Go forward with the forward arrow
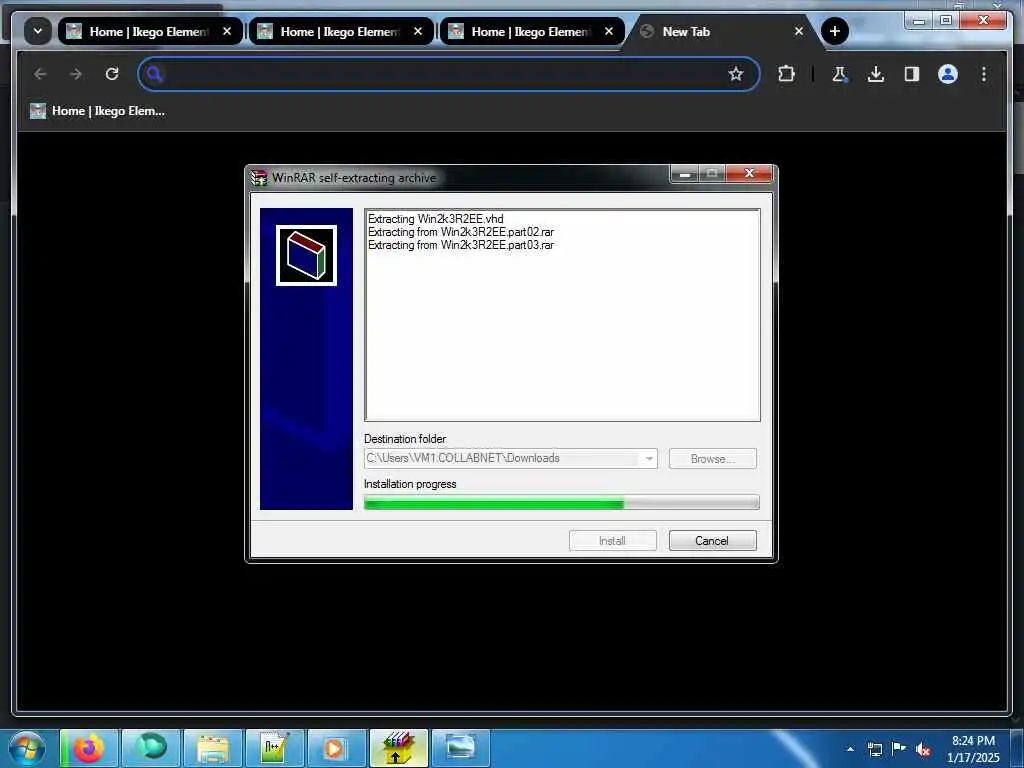Viewport: 1024px width, 768px height. click(76, 74)
